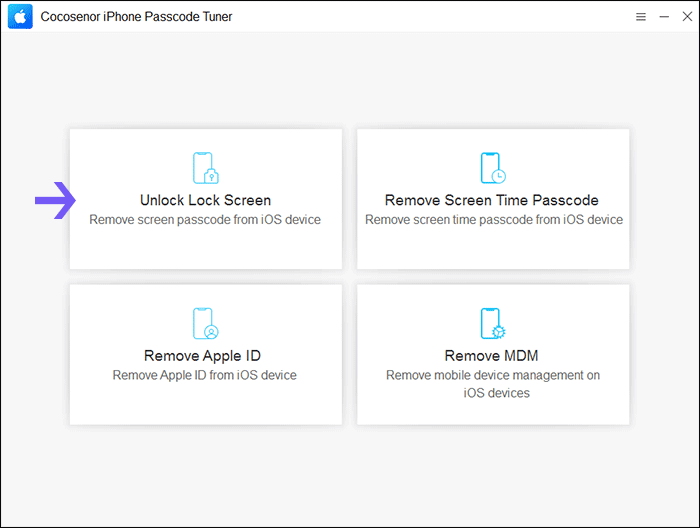The height and width of the screenshot is (528, 700).
Task: Click empty space below Unlock Lock Screen description
Action: (x=205, y=249)
